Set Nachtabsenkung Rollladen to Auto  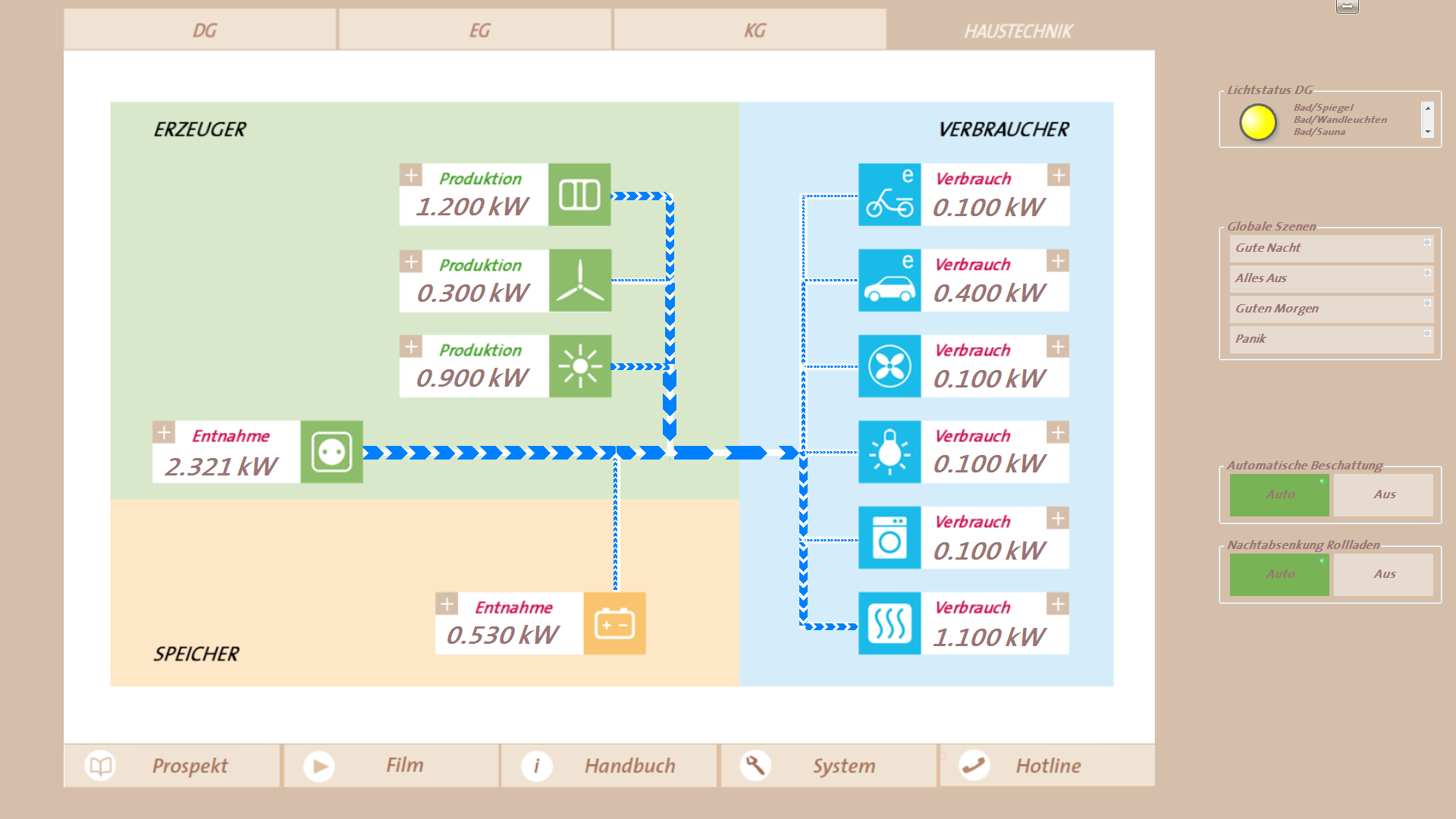pyautogui.click(x=1279, y=574)
